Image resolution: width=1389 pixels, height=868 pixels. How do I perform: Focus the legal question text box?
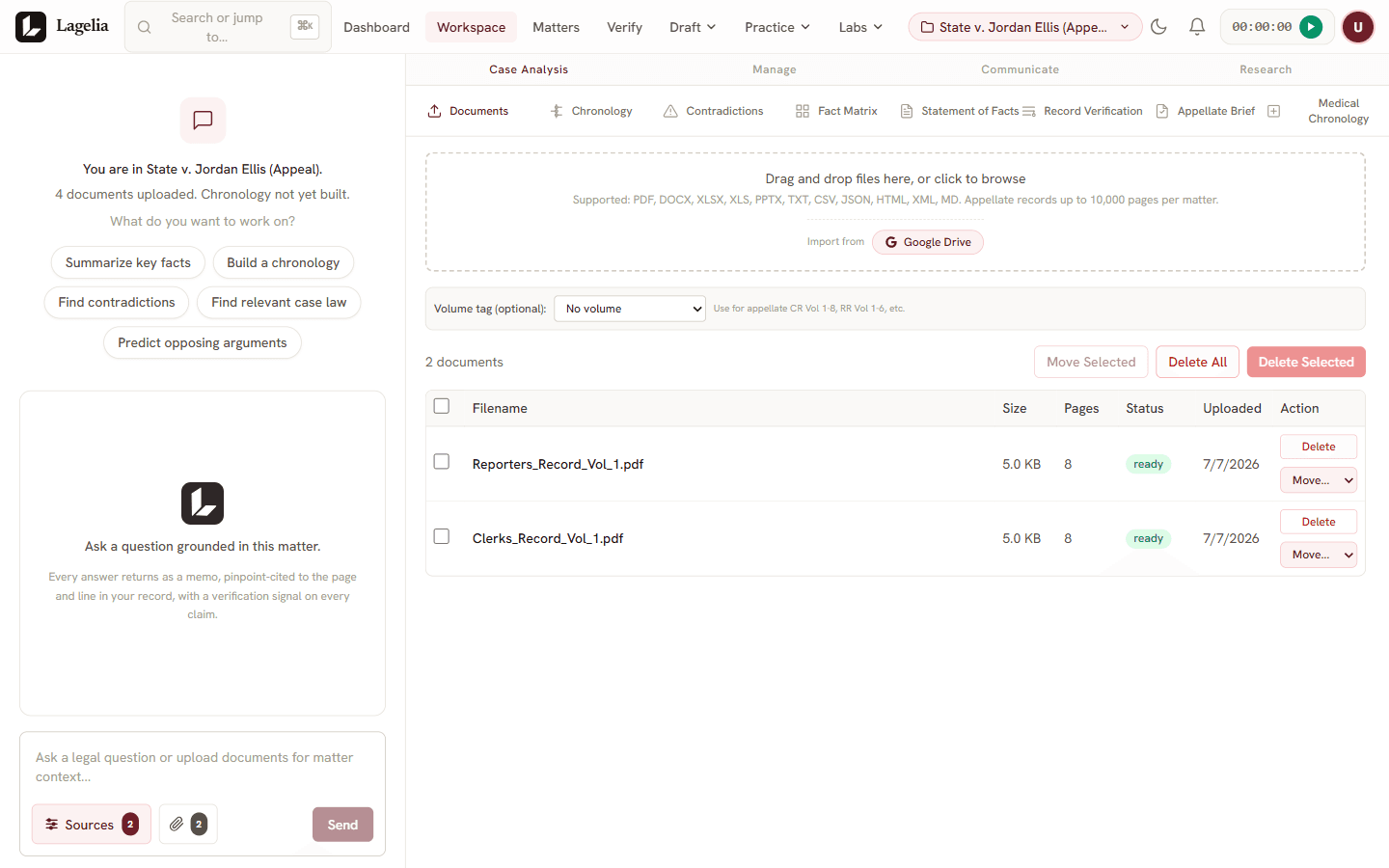[x=203, y=767]
